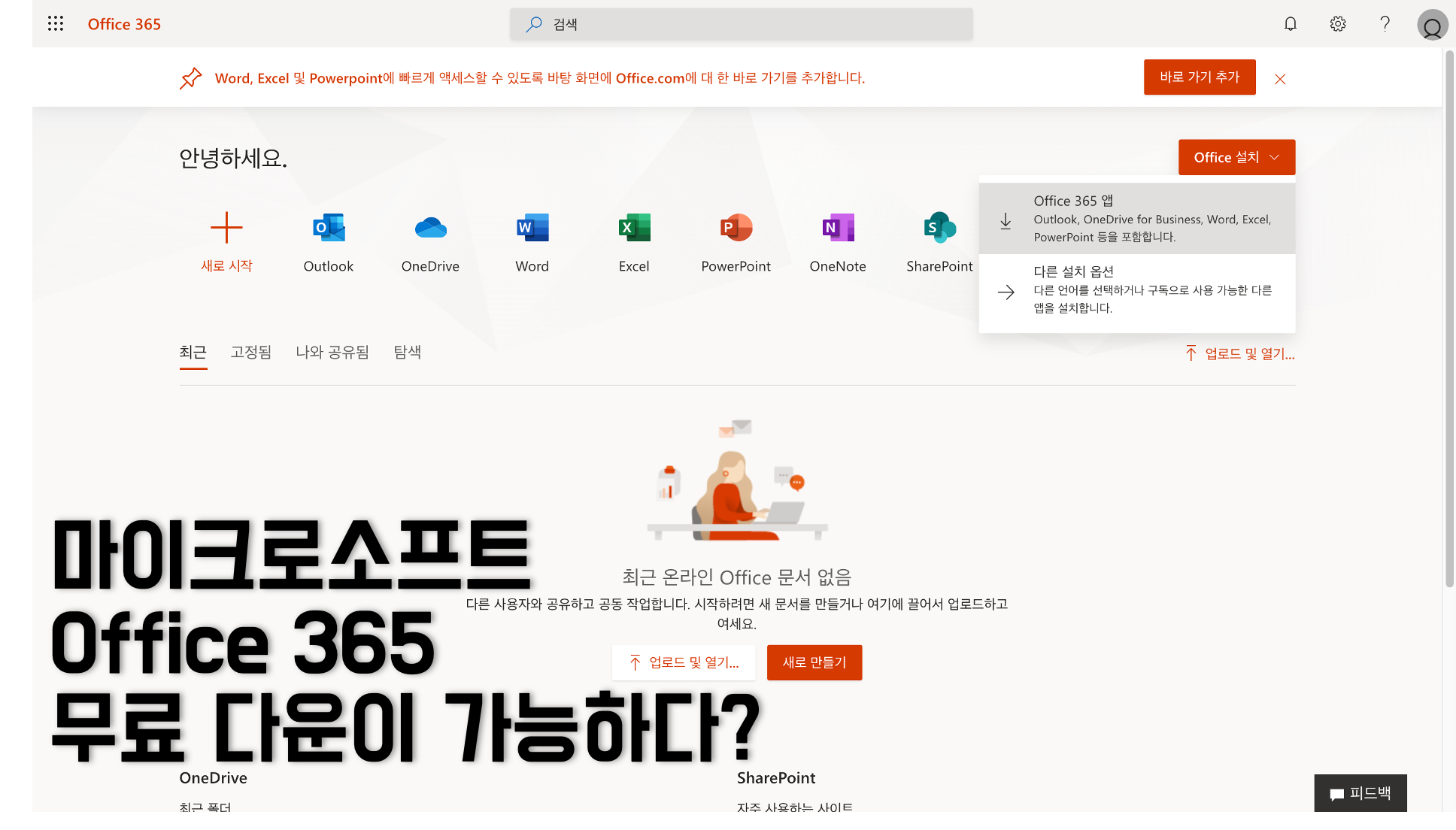Open notifications bell icon
This screenshot has width=1456, height=830.
1291,24
